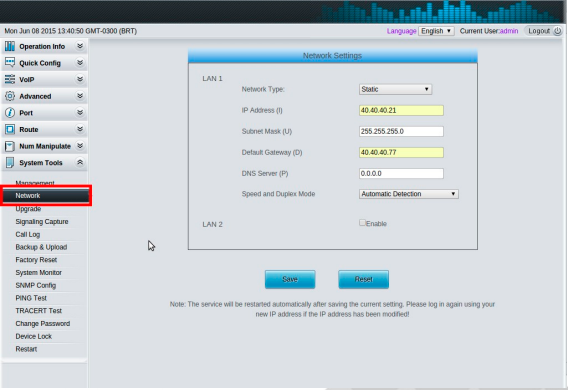The height and width of the screenshot is (390, 568).
Task: Click the Reset button
Action: tap(363, 279)
